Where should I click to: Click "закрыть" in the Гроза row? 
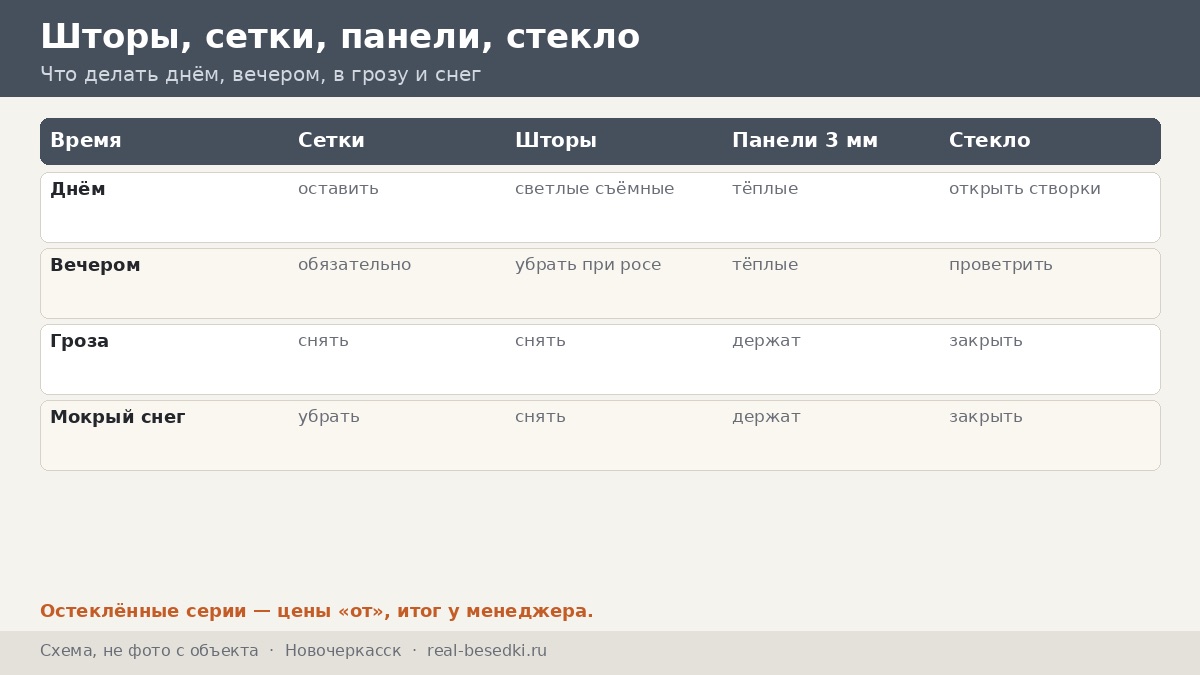[986, 341]
